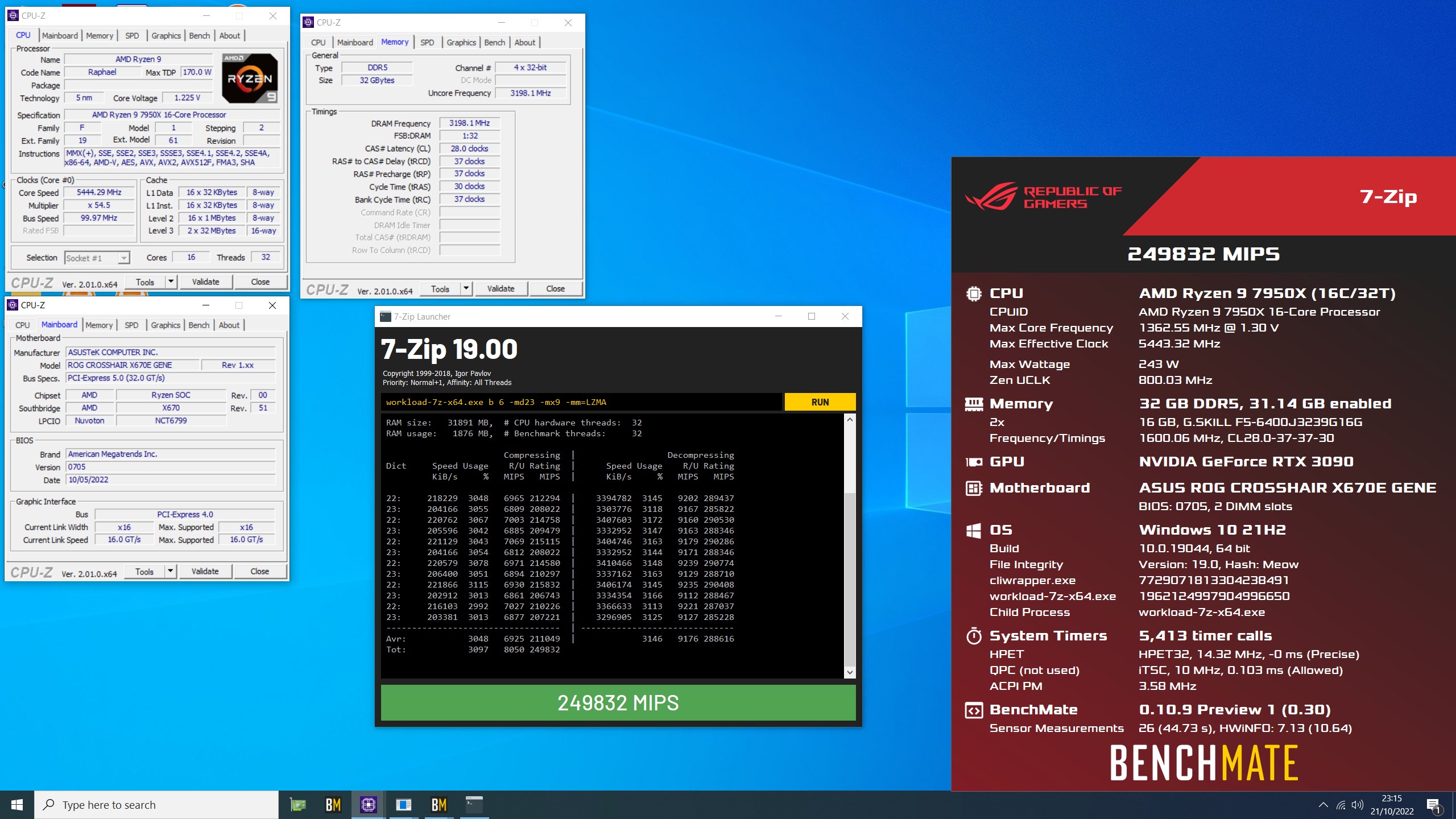Expand Tools dropdown arrow in top-left CPU-Z

(171, 282)
